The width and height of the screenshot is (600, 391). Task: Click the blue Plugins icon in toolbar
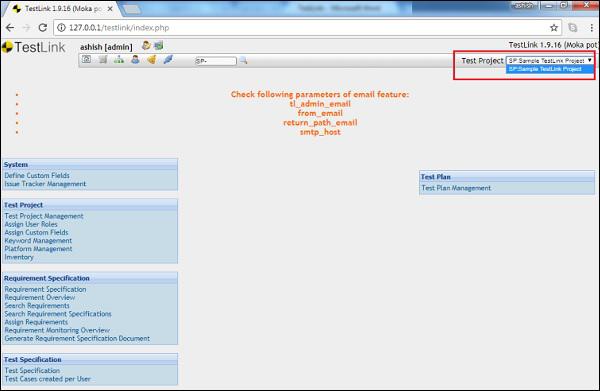[x=168, y=59]
